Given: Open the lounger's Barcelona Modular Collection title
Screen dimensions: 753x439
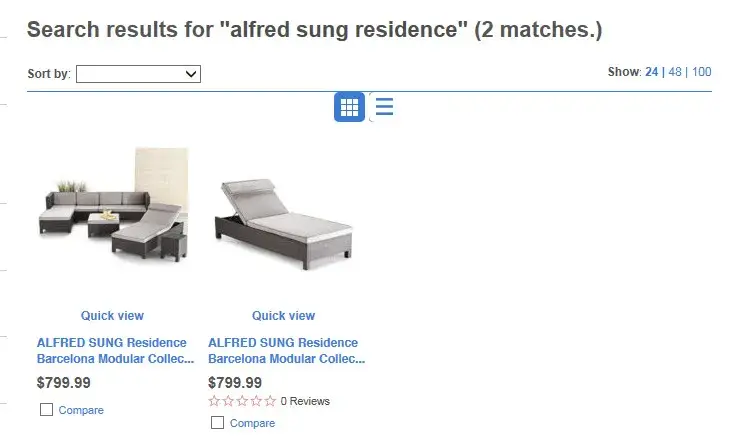Looking at the screenshot, I should pos(285,350).
